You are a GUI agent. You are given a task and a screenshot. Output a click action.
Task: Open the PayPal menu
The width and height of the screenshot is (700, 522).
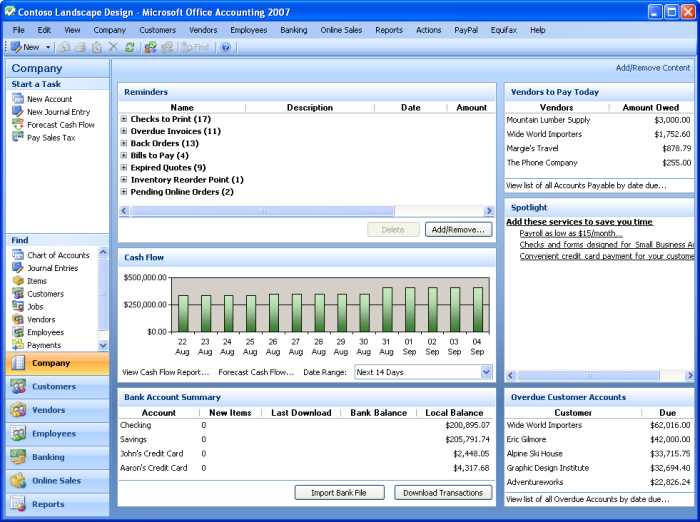(466, 30)
